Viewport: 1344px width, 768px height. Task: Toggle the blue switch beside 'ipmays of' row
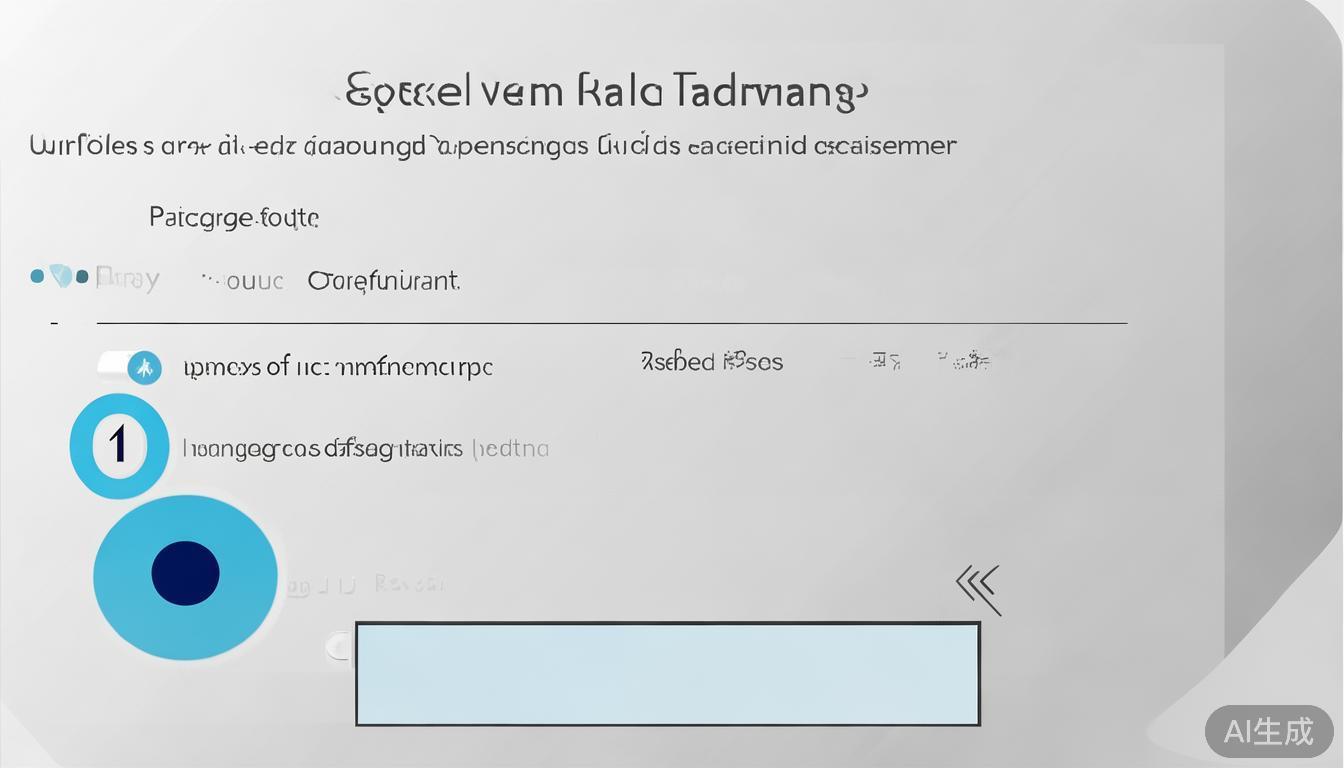(131, 368)
